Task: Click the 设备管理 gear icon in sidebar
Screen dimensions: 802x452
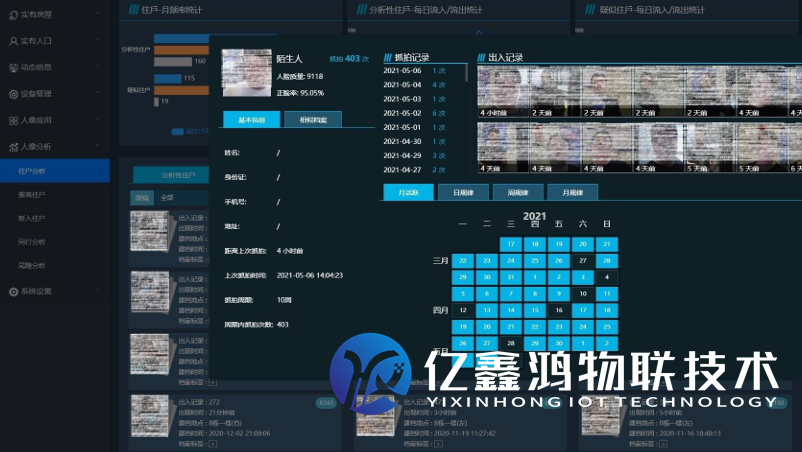Action: (x=13, y=94)
